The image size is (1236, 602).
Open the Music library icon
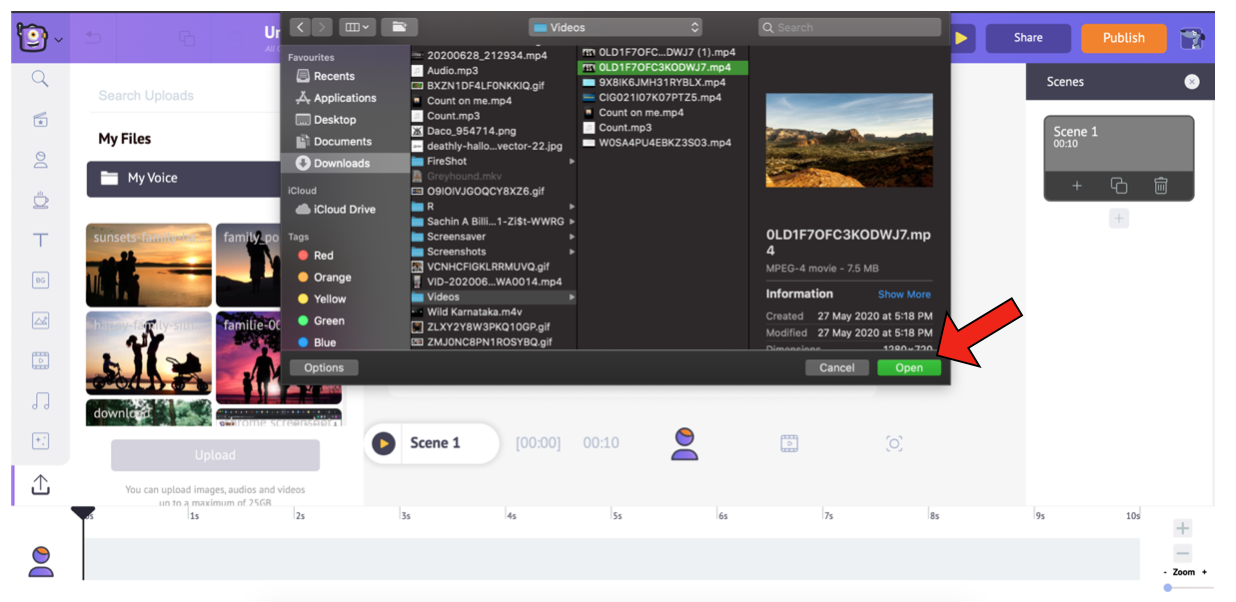pos(40,401)
